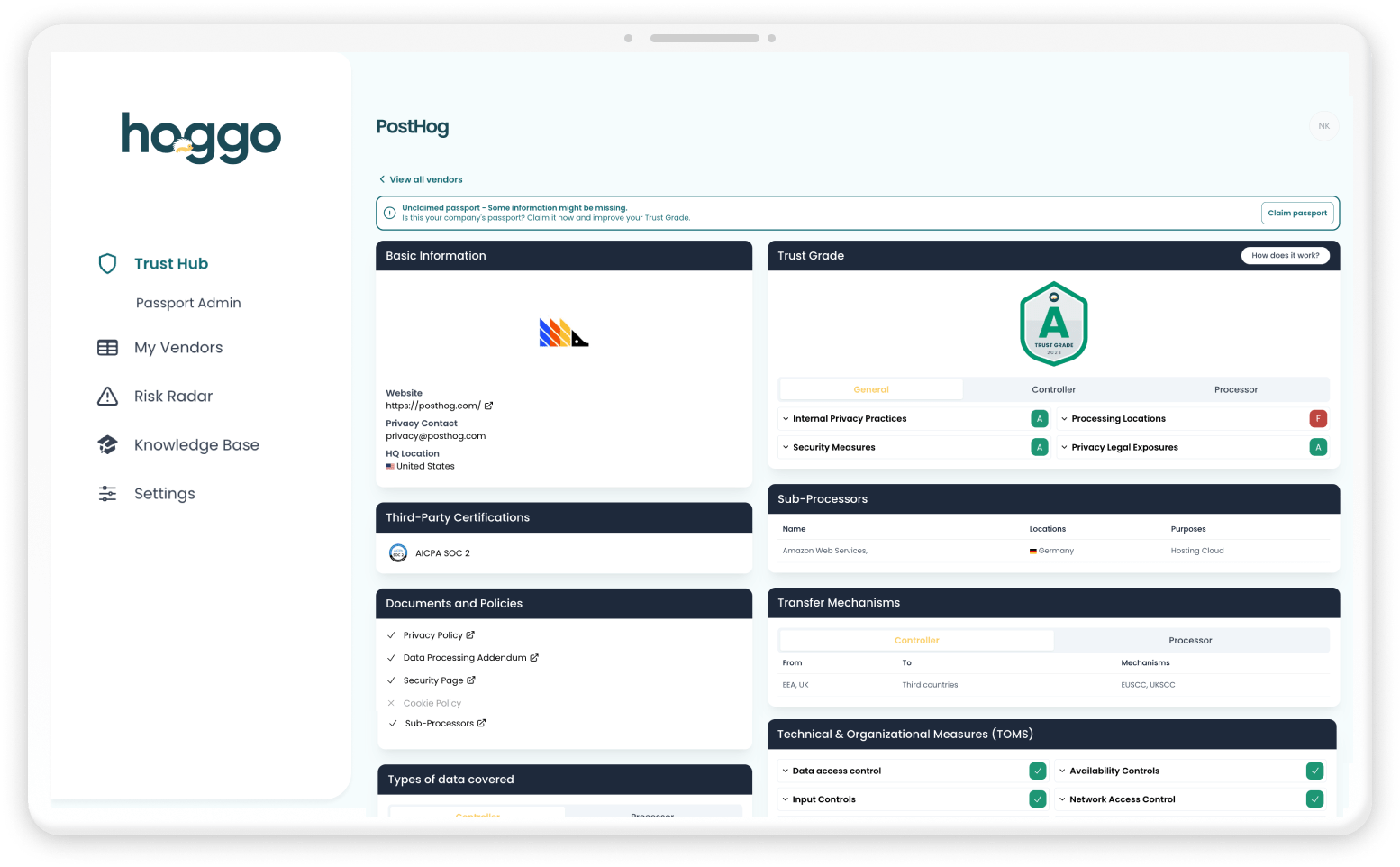Screen dimensions: 1400x867
Task: Click the View all vendors link
Action: (x=426, y=179)
